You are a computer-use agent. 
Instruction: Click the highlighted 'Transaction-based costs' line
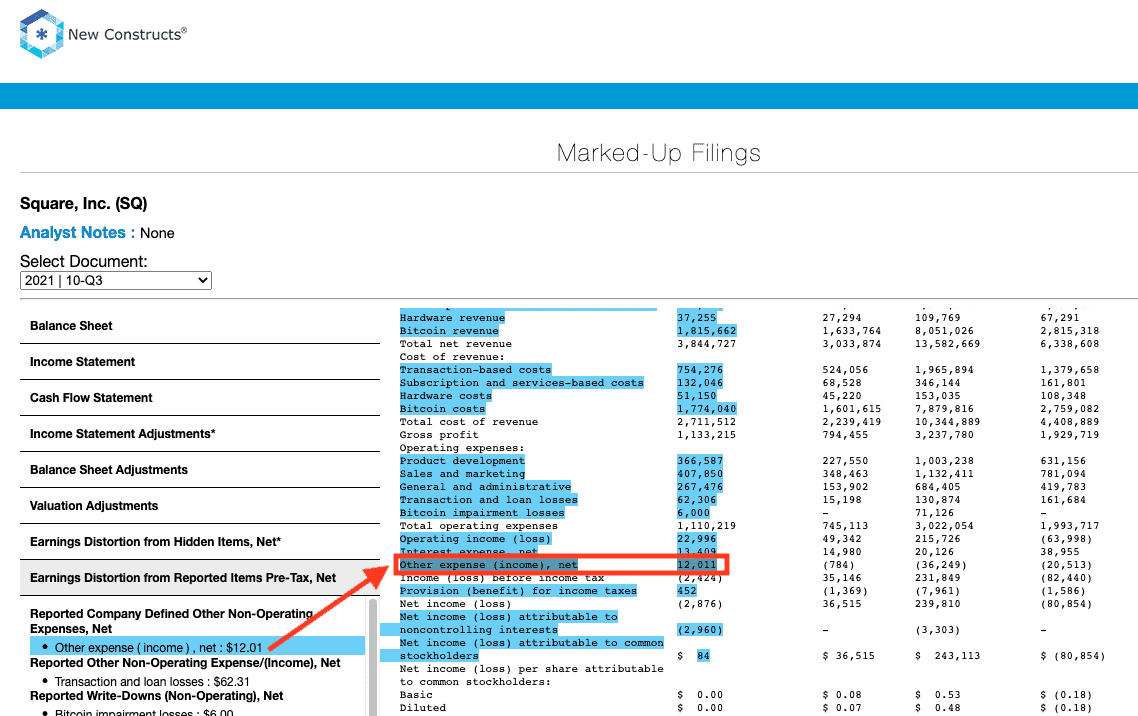(x=475, y=370)
